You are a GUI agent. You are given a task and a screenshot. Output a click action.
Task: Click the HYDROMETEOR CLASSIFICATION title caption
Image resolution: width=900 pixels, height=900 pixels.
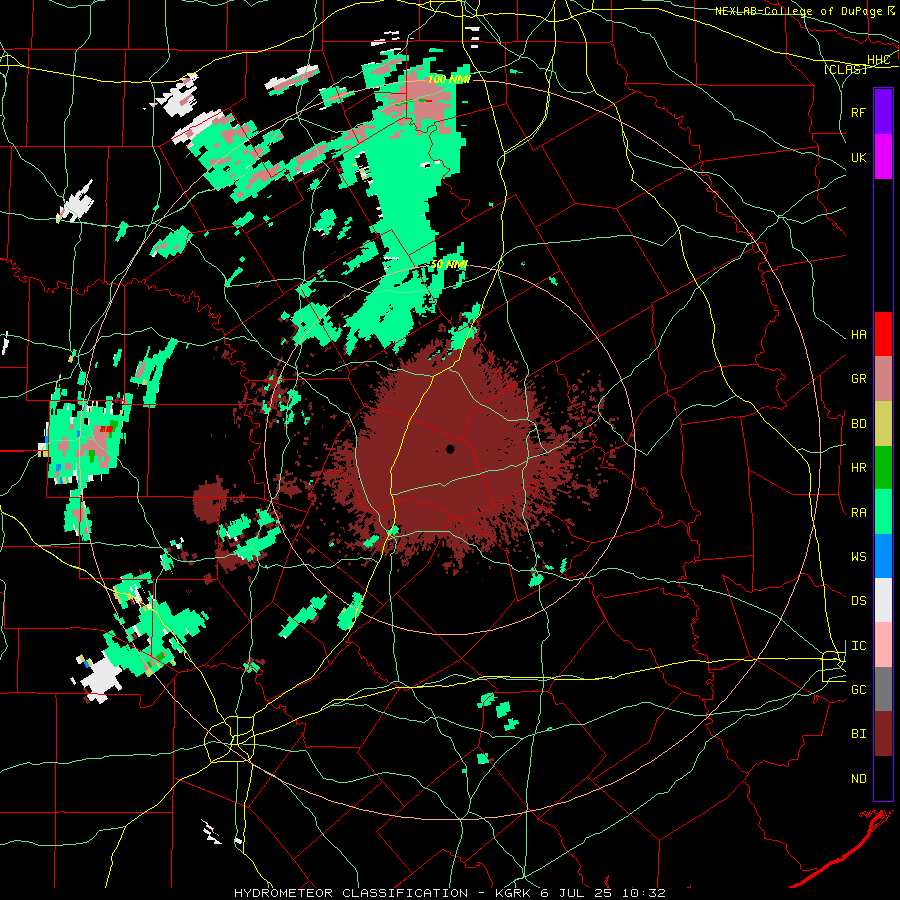(x=351, y=893)
